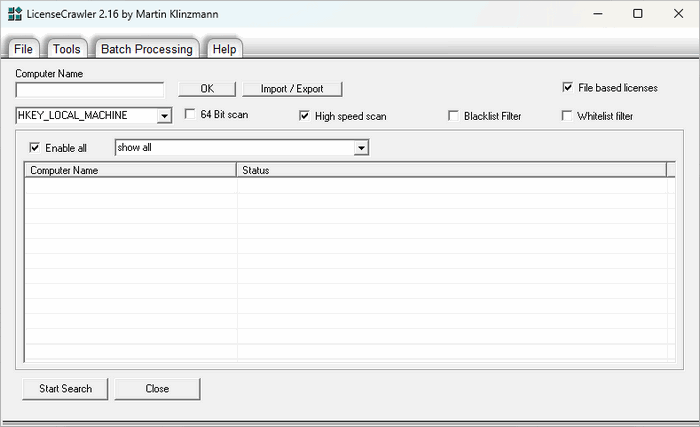
Task: Enable the Whitelist filter checkbox
Action: pos(567,116)
